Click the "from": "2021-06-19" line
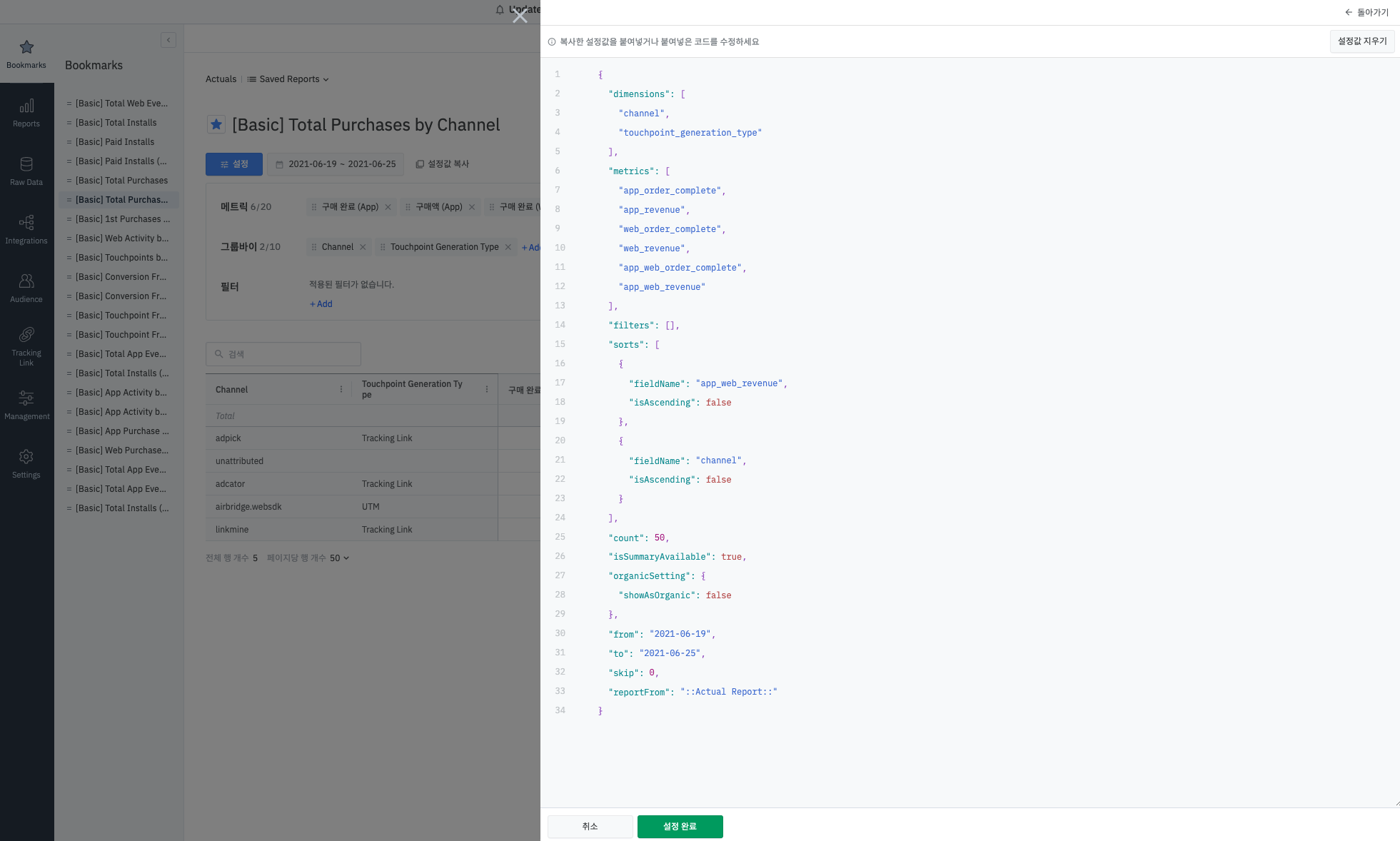 [x=662, y=634]
